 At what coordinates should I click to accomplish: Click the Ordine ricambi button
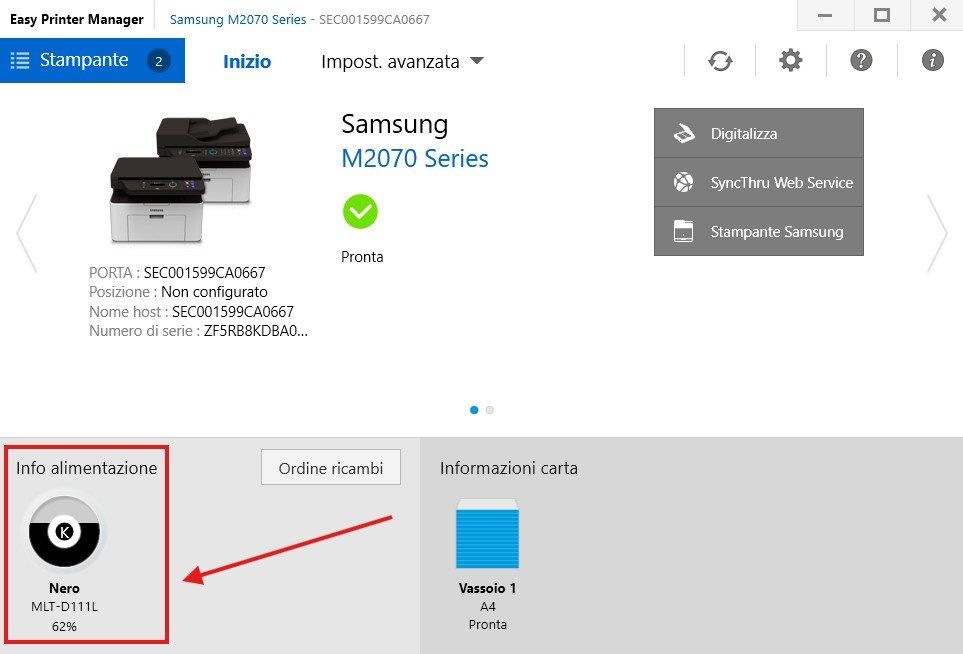pyautogui.click(x=330, y=468)
